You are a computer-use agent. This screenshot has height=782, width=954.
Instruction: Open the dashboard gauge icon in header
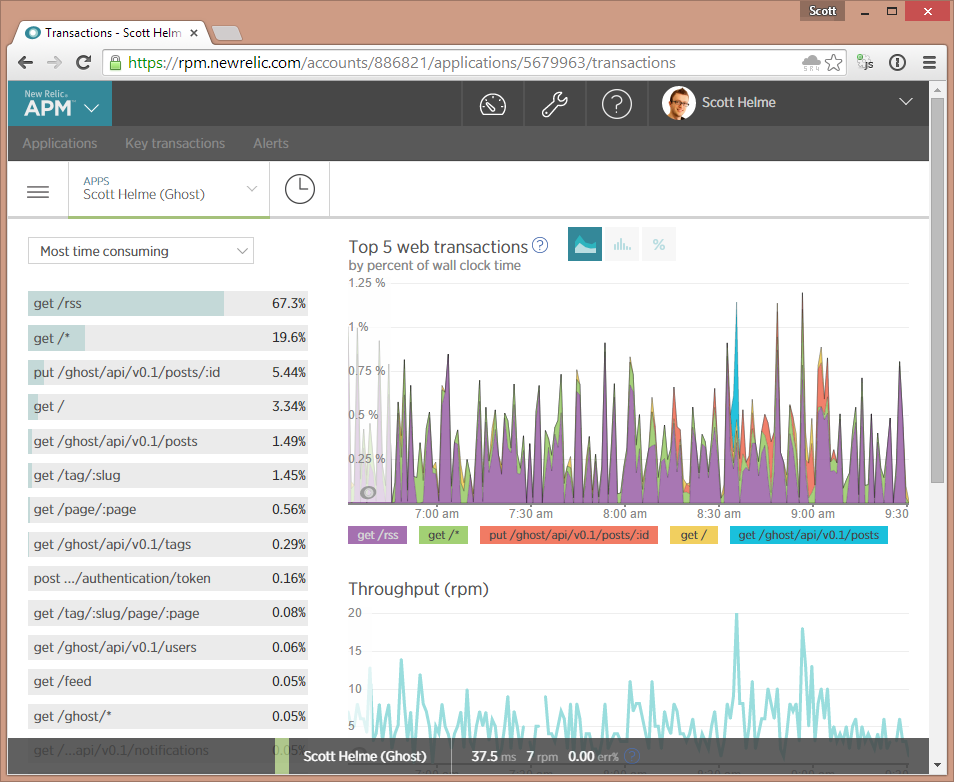[x=493, y=104]
